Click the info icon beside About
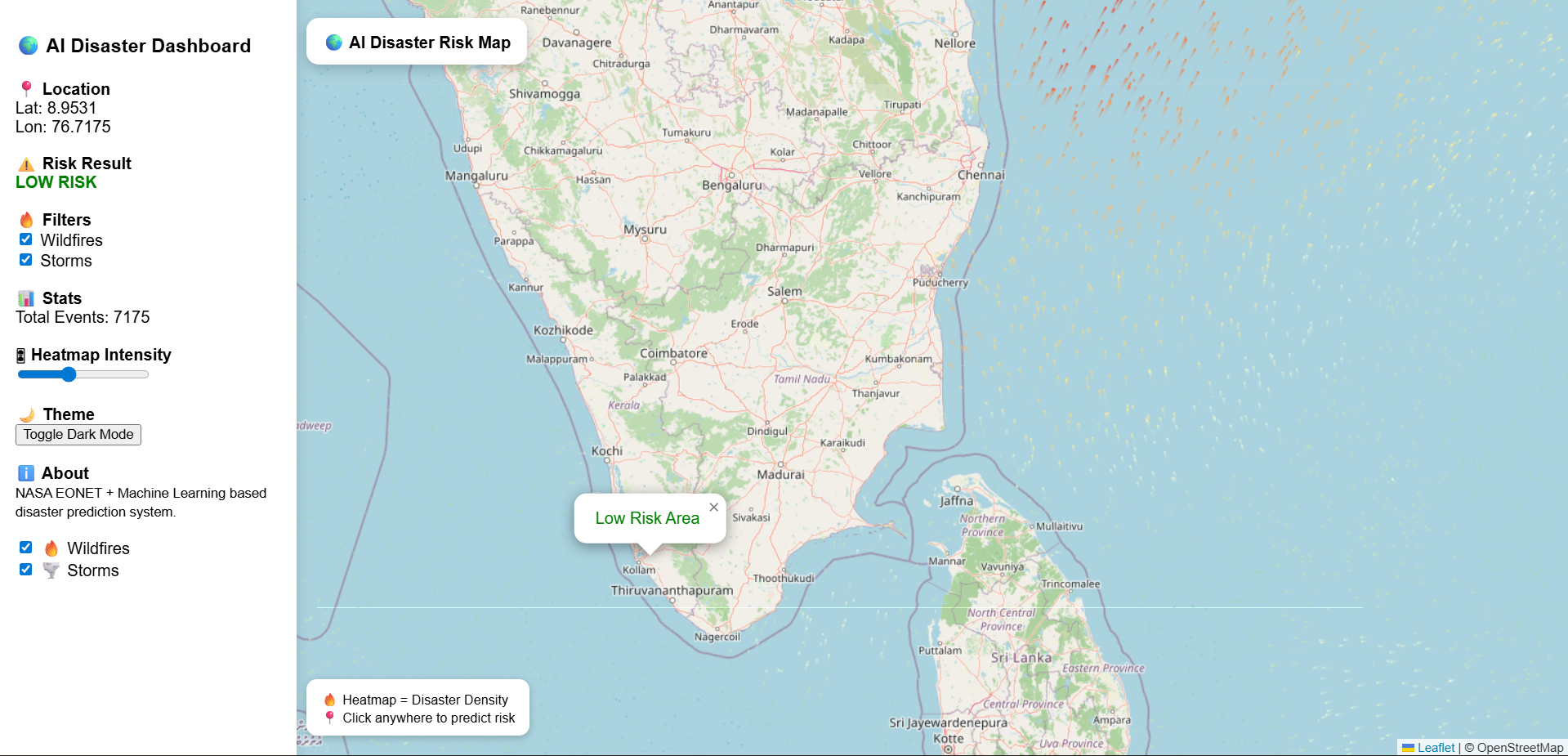Screen dimensions: 1568x756 coord(25,472)
